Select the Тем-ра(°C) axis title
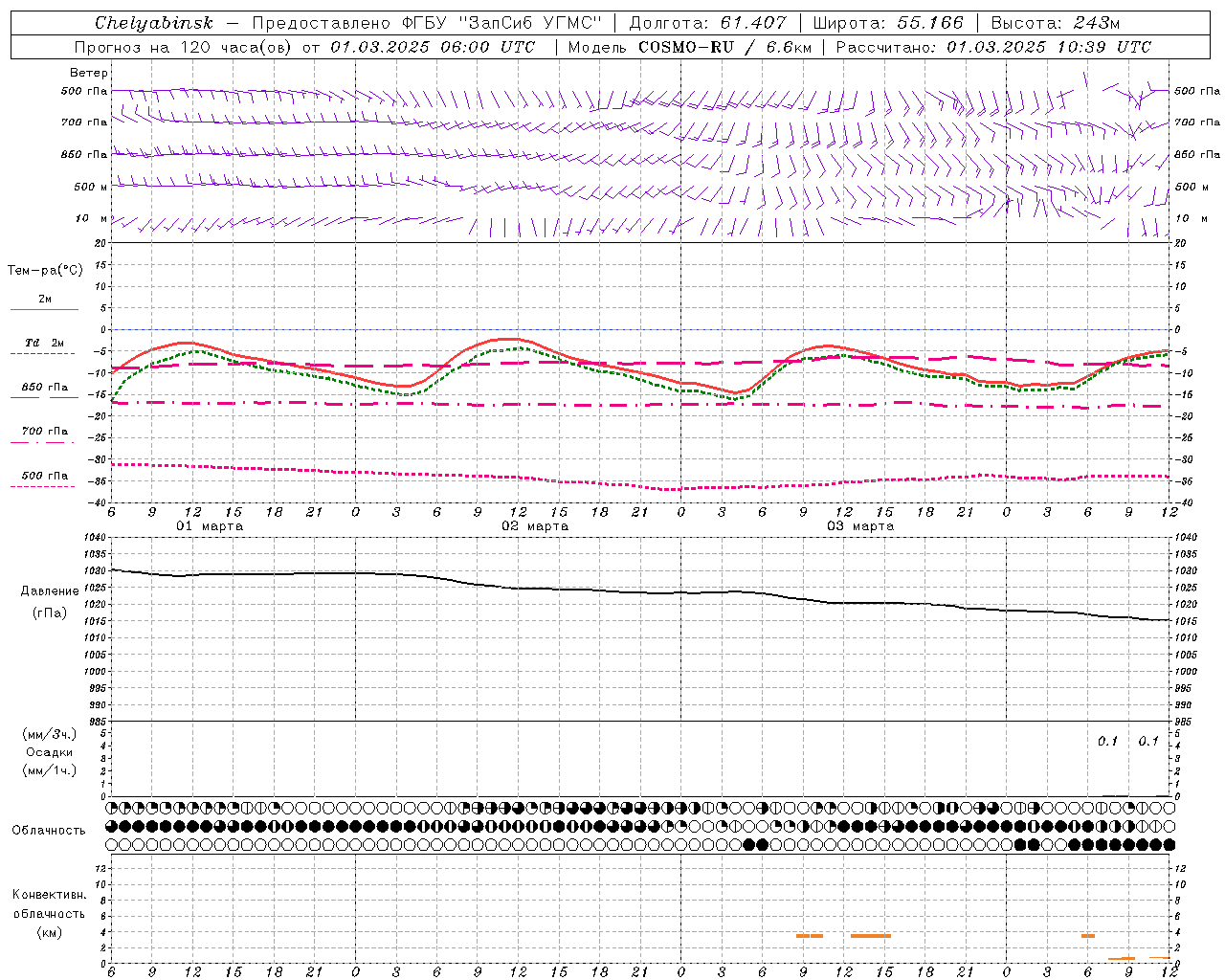The height and width of the screenshot is (980, 1225). [x=45, y=271]
